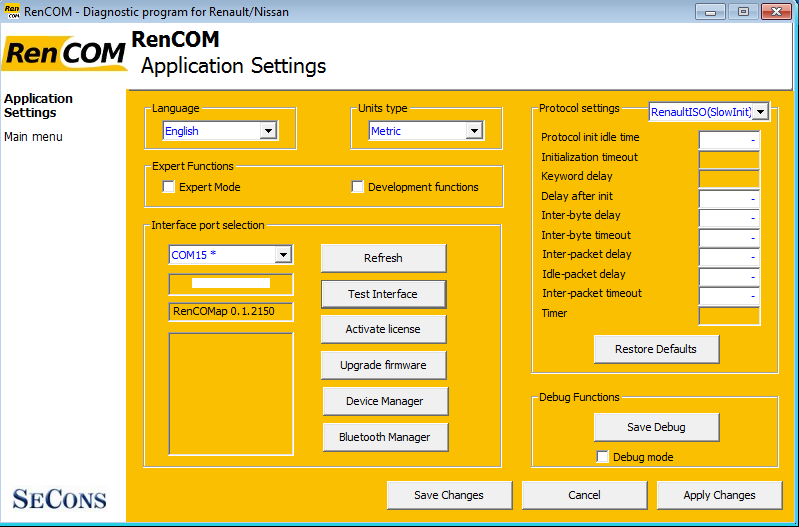Screen dimensions: 799x527
Task: Open Device Manager
Action: pos(385,401)
